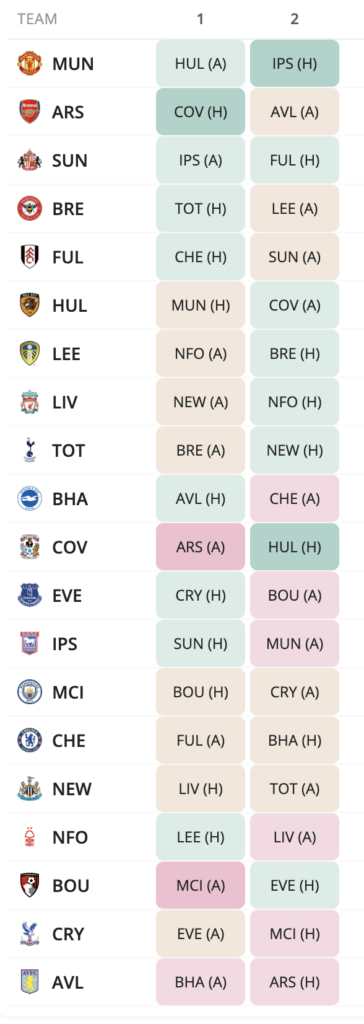Image resolution: width=364 pixels, height=1024 pixels.
Task: Click the Chelsea club crest
Action: coord(29,740)
